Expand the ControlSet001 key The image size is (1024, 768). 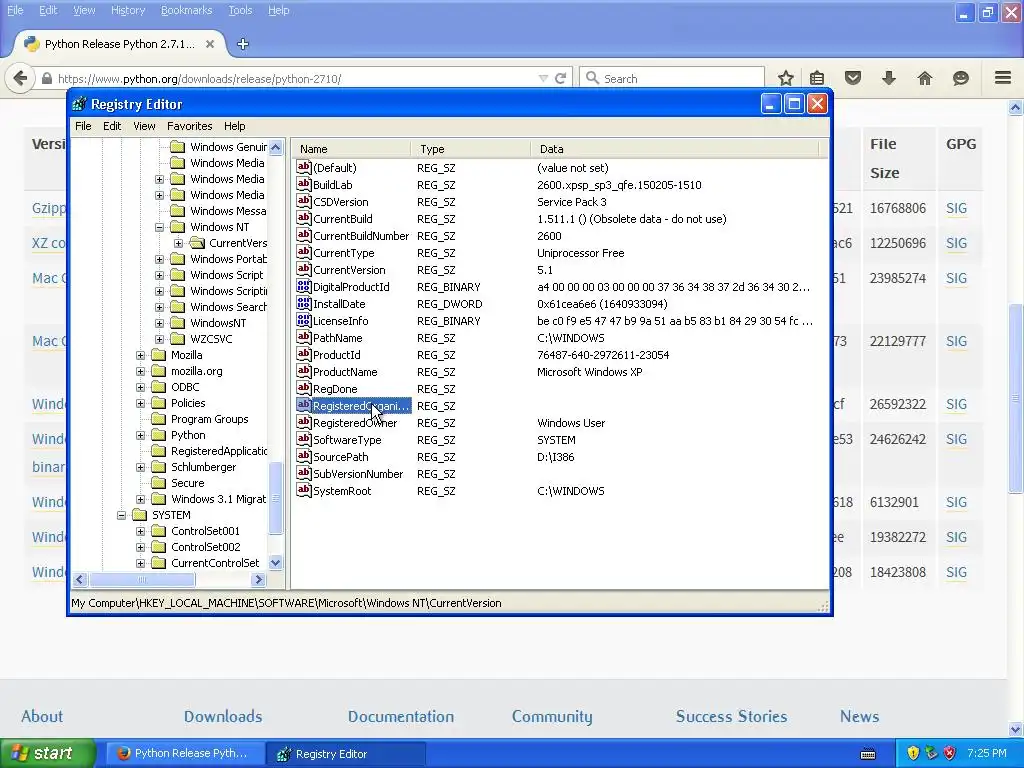[x=140, y=531]
